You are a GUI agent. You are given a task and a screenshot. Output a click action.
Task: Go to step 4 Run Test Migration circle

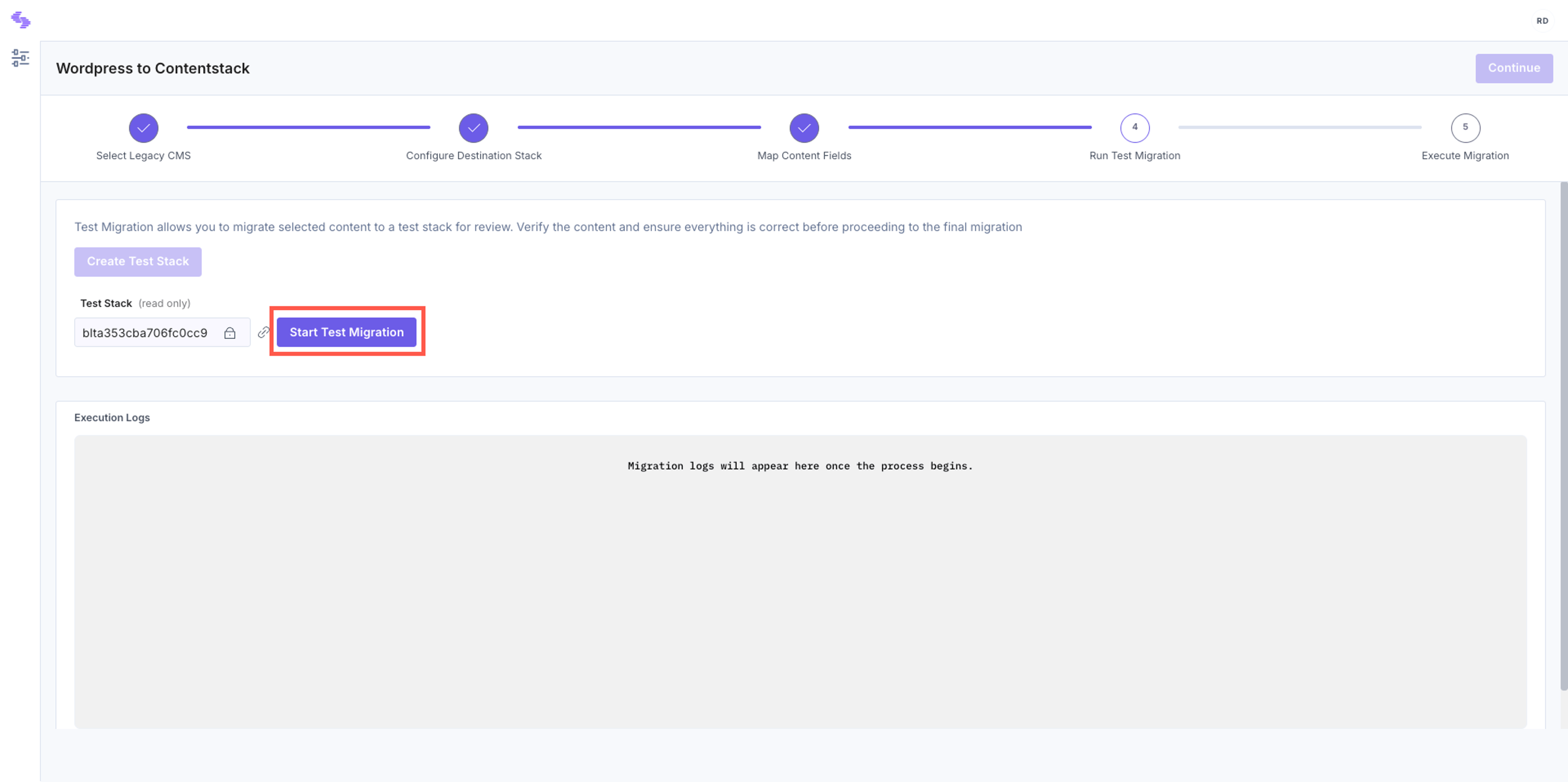pyautogui.click(x=1135, y=128)
